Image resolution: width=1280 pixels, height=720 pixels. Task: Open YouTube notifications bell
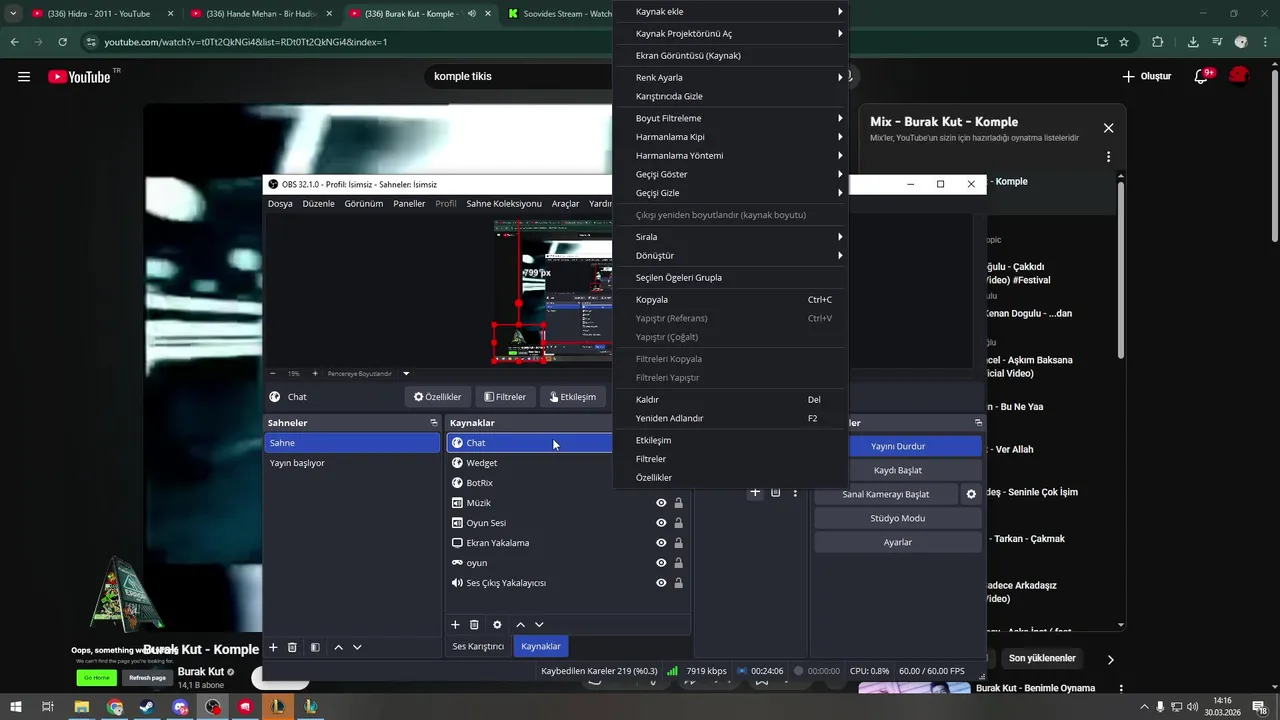(1202, 76)
